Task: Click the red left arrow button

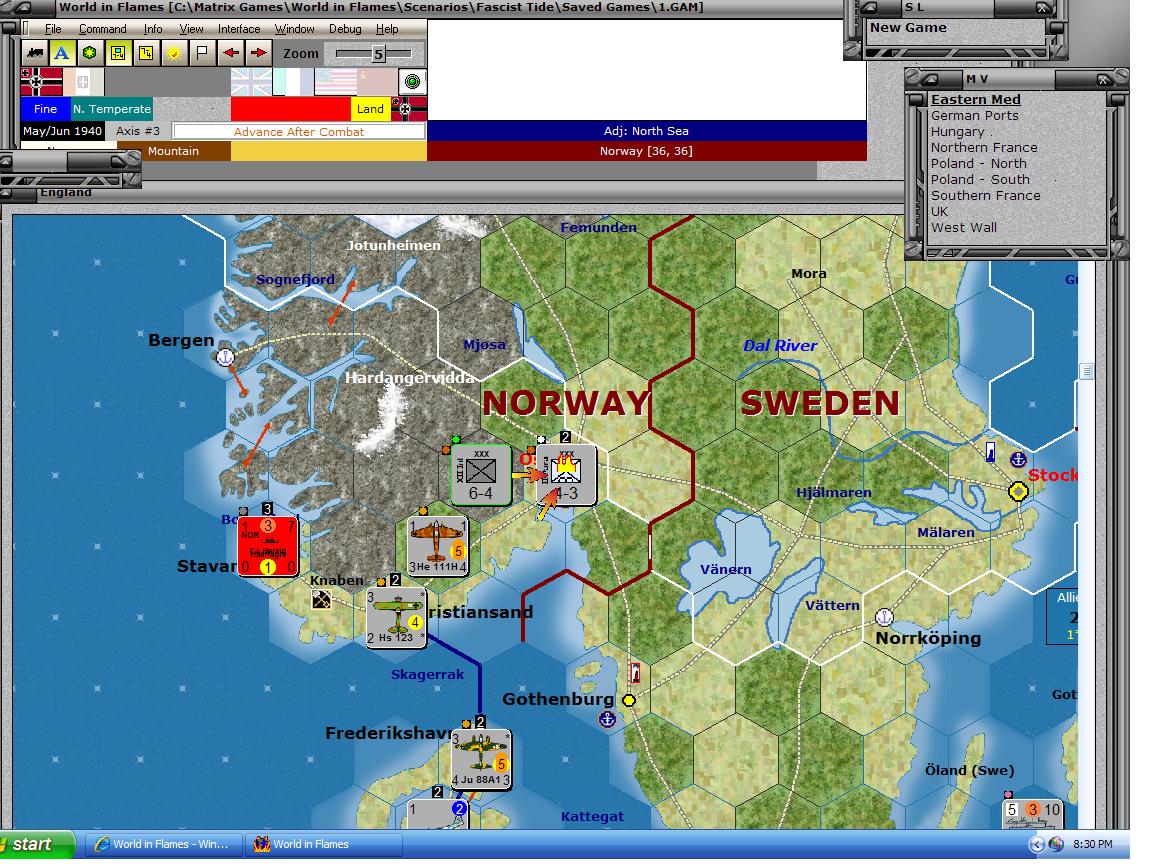Action: coord(231,53)
